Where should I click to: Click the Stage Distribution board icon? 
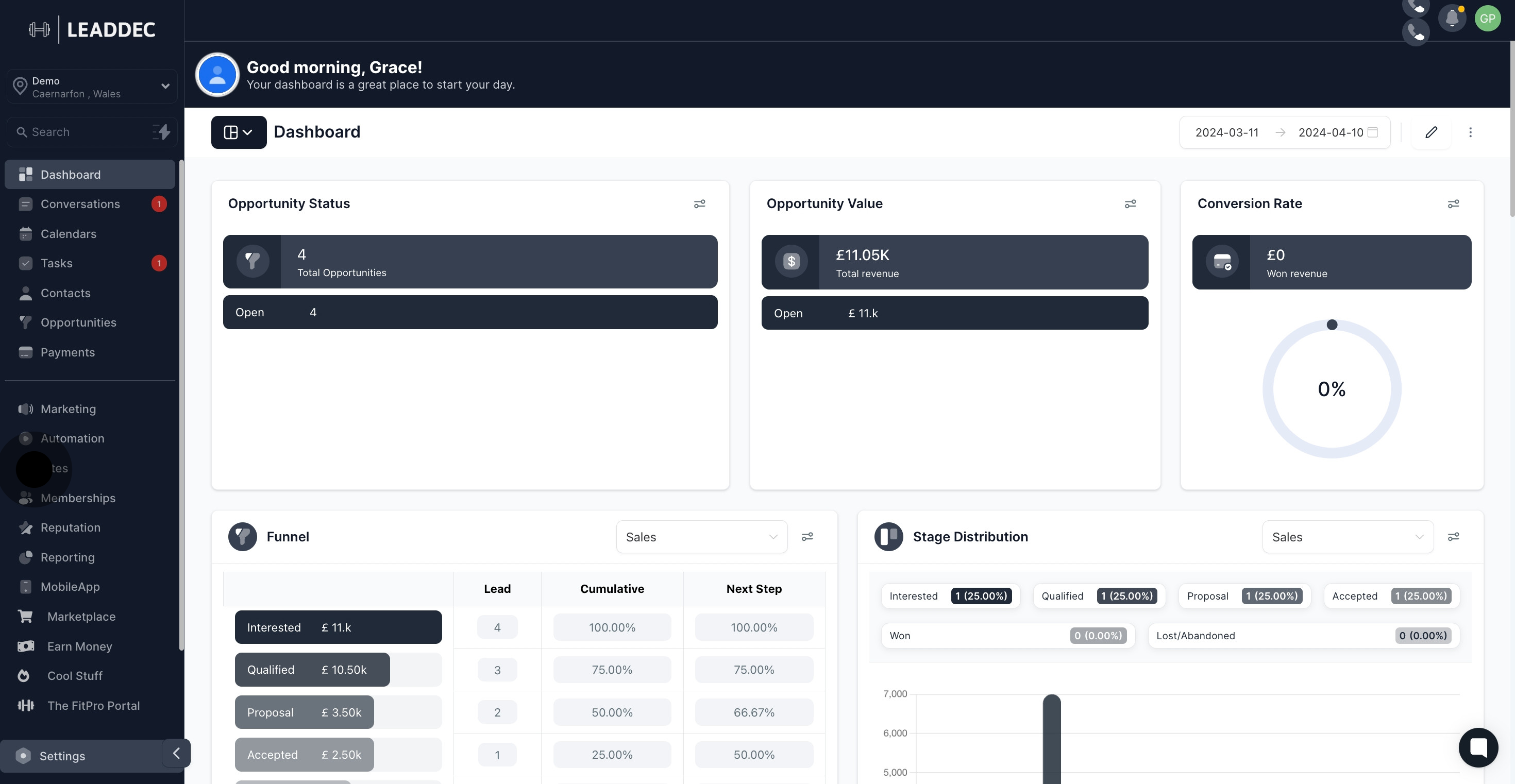click(889, 537)
